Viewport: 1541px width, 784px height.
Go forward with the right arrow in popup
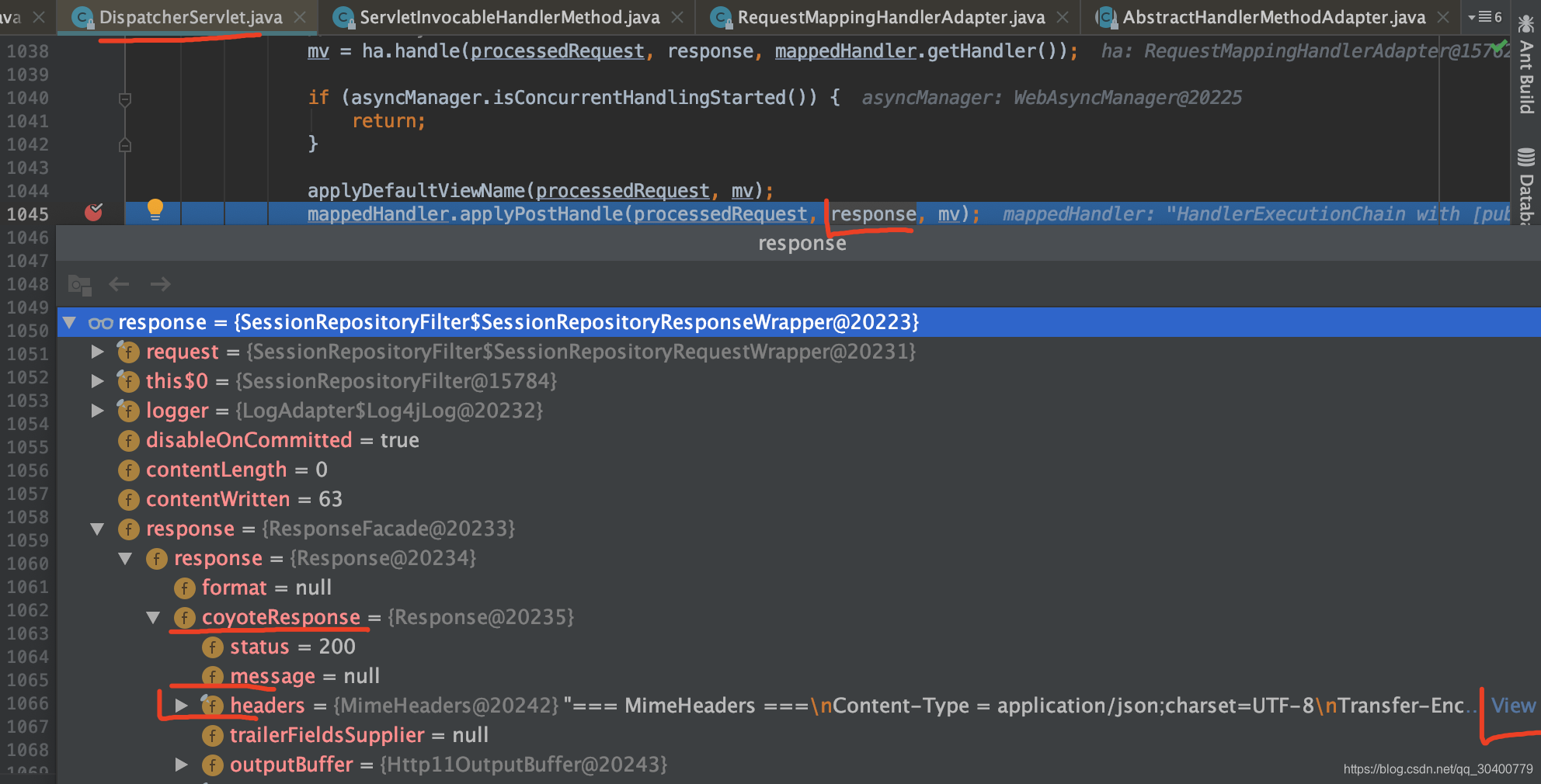click(161, 284)
